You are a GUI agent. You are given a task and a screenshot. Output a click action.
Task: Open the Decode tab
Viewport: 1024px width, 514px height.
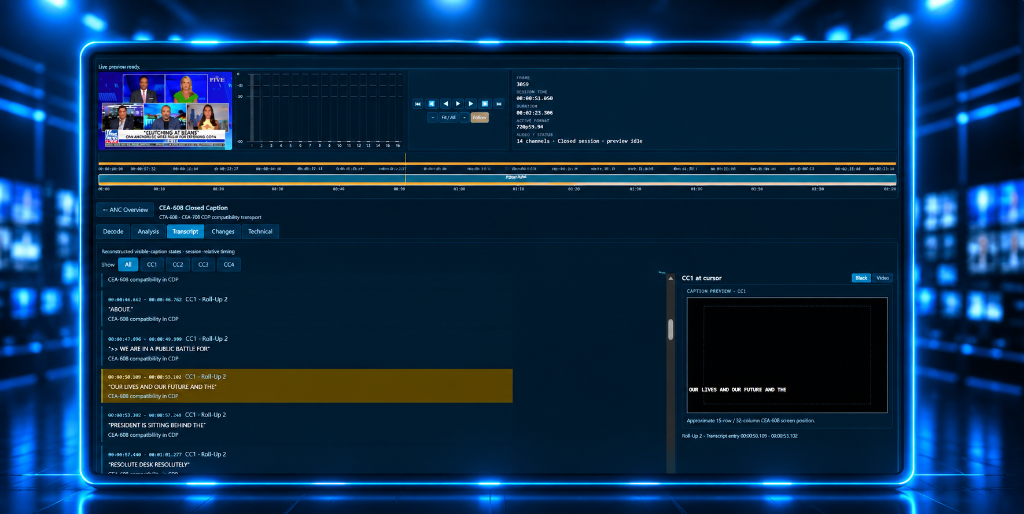(113, 231)
